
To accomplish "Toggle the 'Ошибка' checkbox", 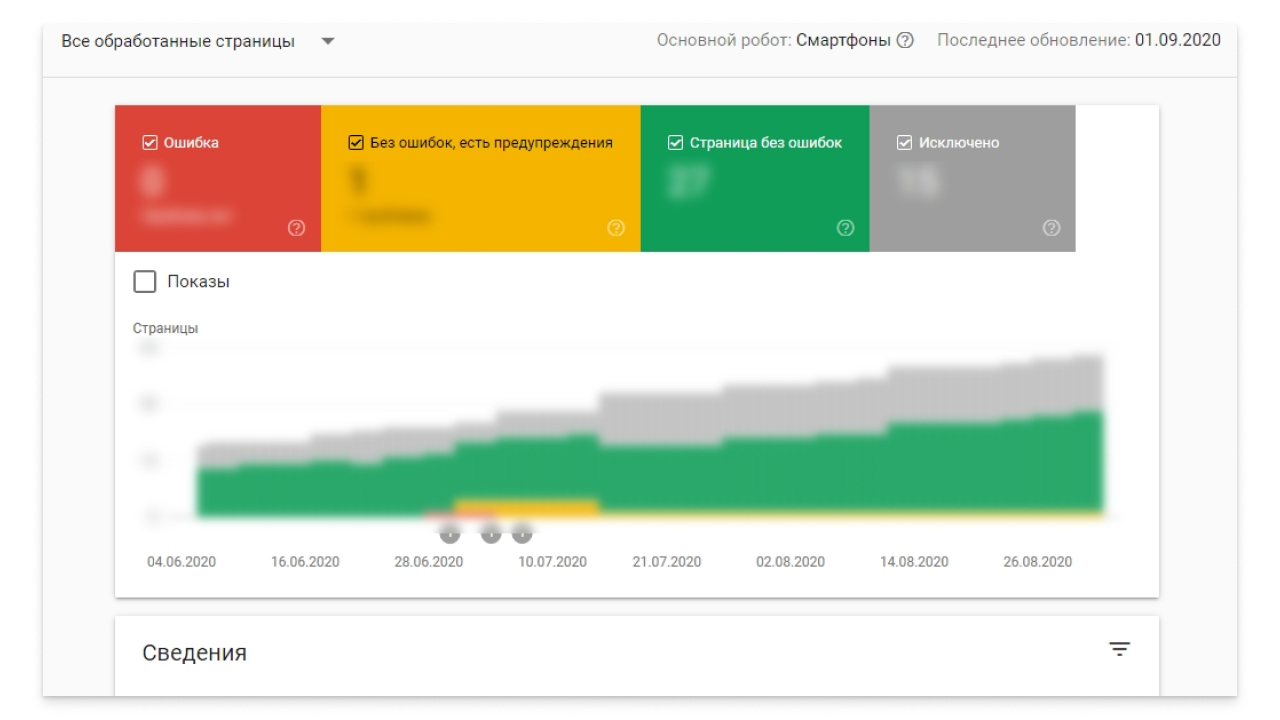I will [150, 143].
